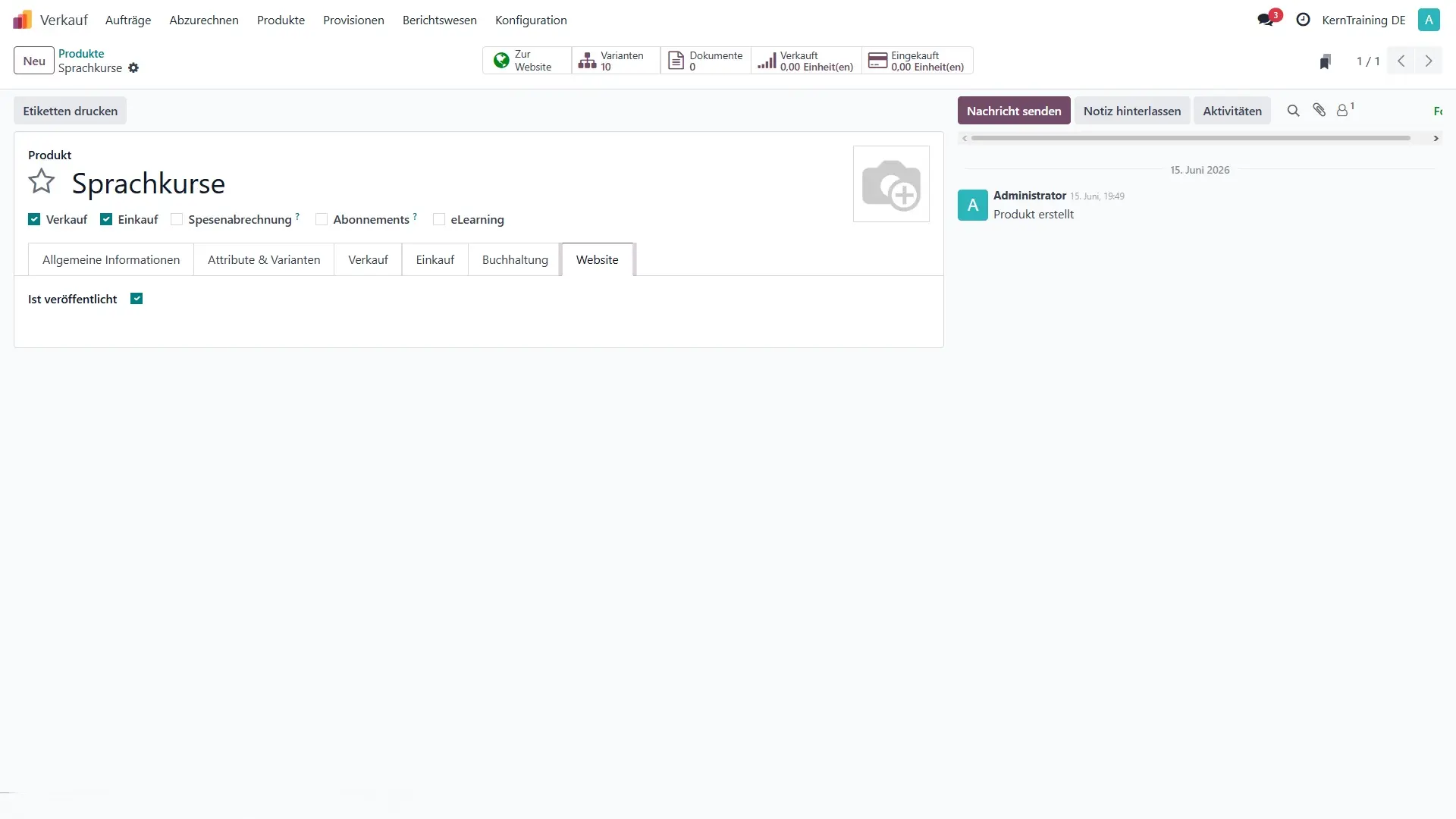Open the Abzurechnen menu
The width and height of the screenshot is (1456, 819).
204,20
